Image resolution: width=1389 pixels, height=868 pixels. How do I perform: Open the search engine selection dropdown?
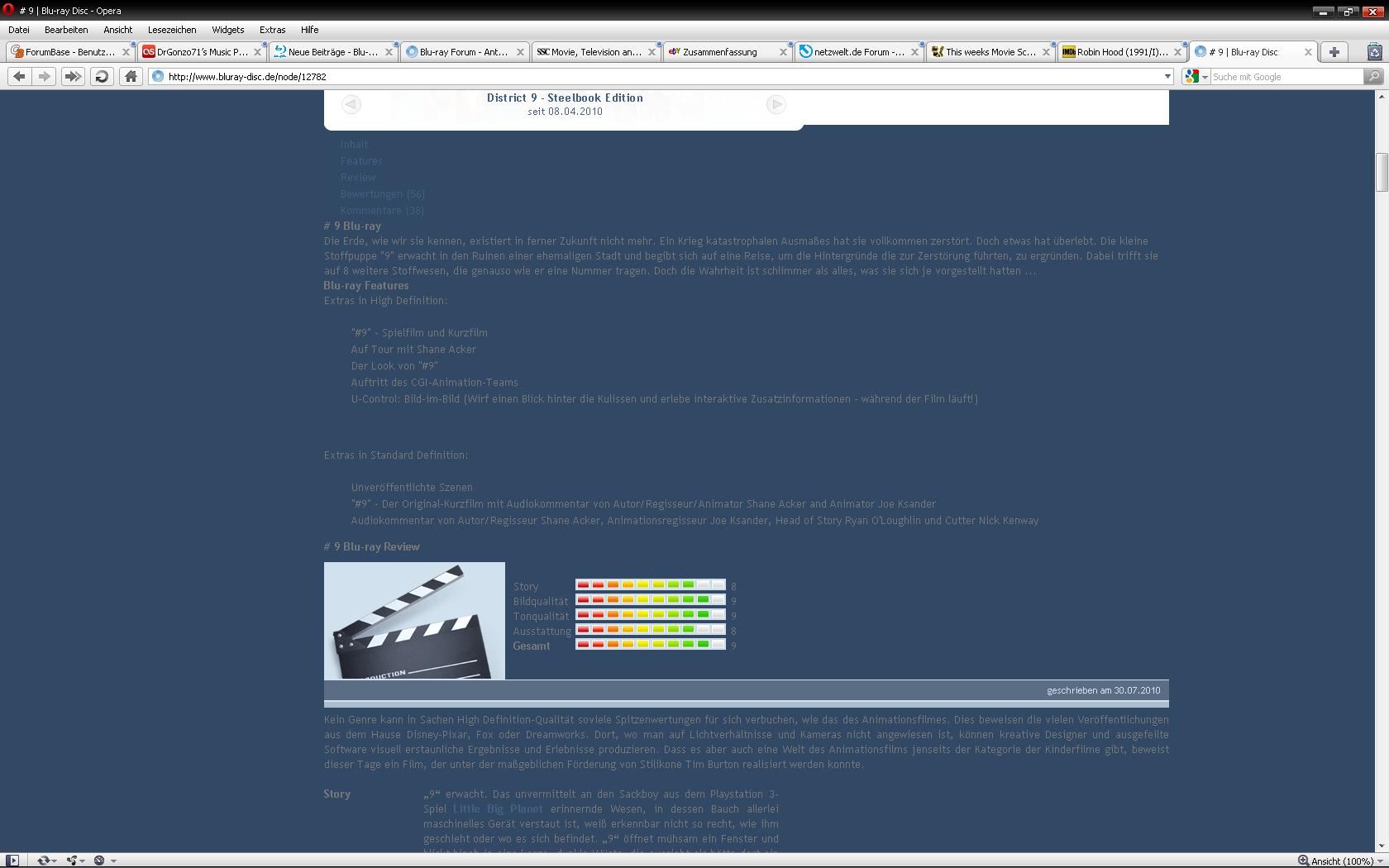[1205, 77]
